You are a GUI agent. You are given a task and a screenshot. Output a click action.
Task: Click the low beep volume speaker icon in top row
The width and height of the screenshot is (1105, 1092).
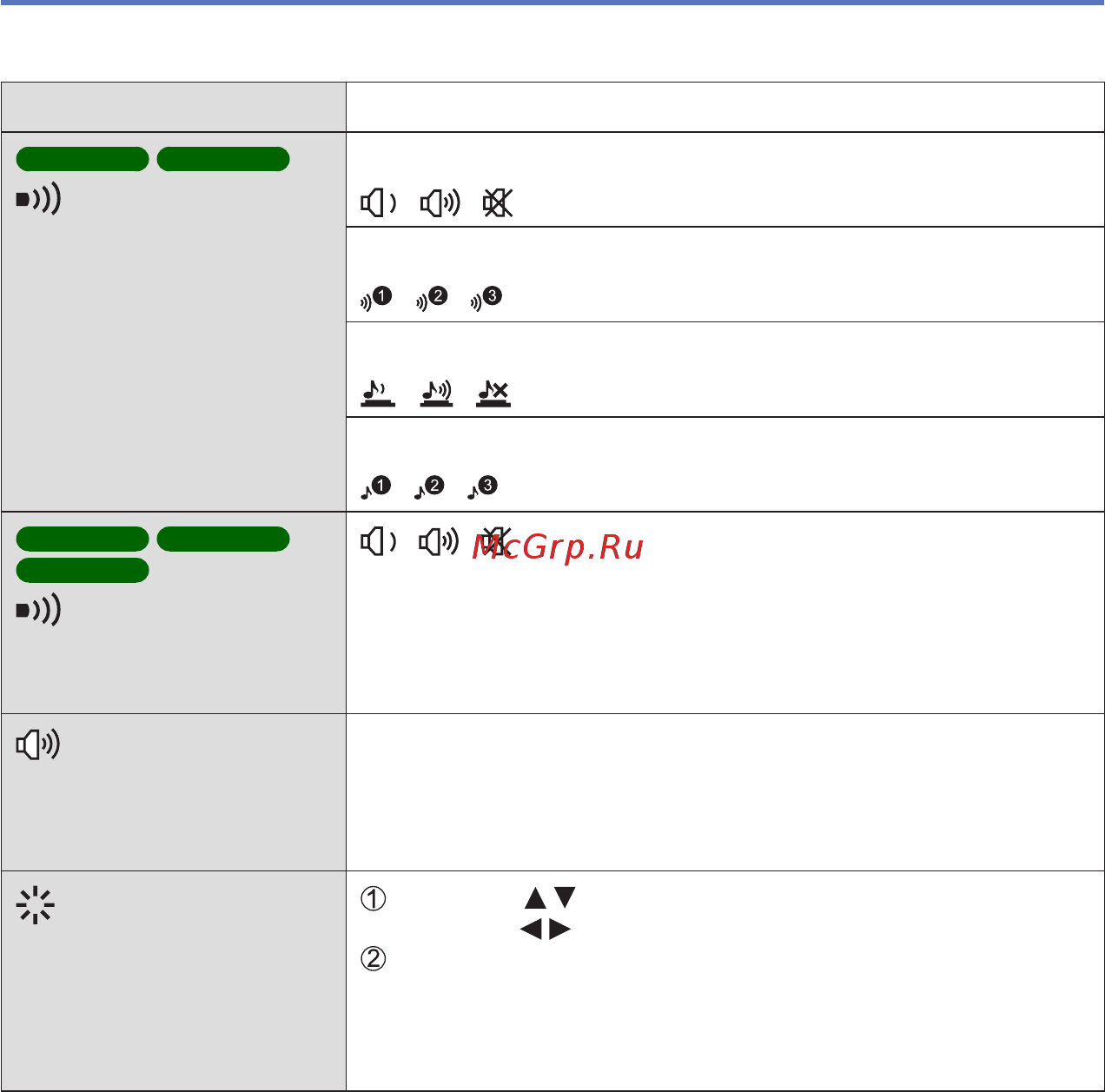[x=378, y=204]
